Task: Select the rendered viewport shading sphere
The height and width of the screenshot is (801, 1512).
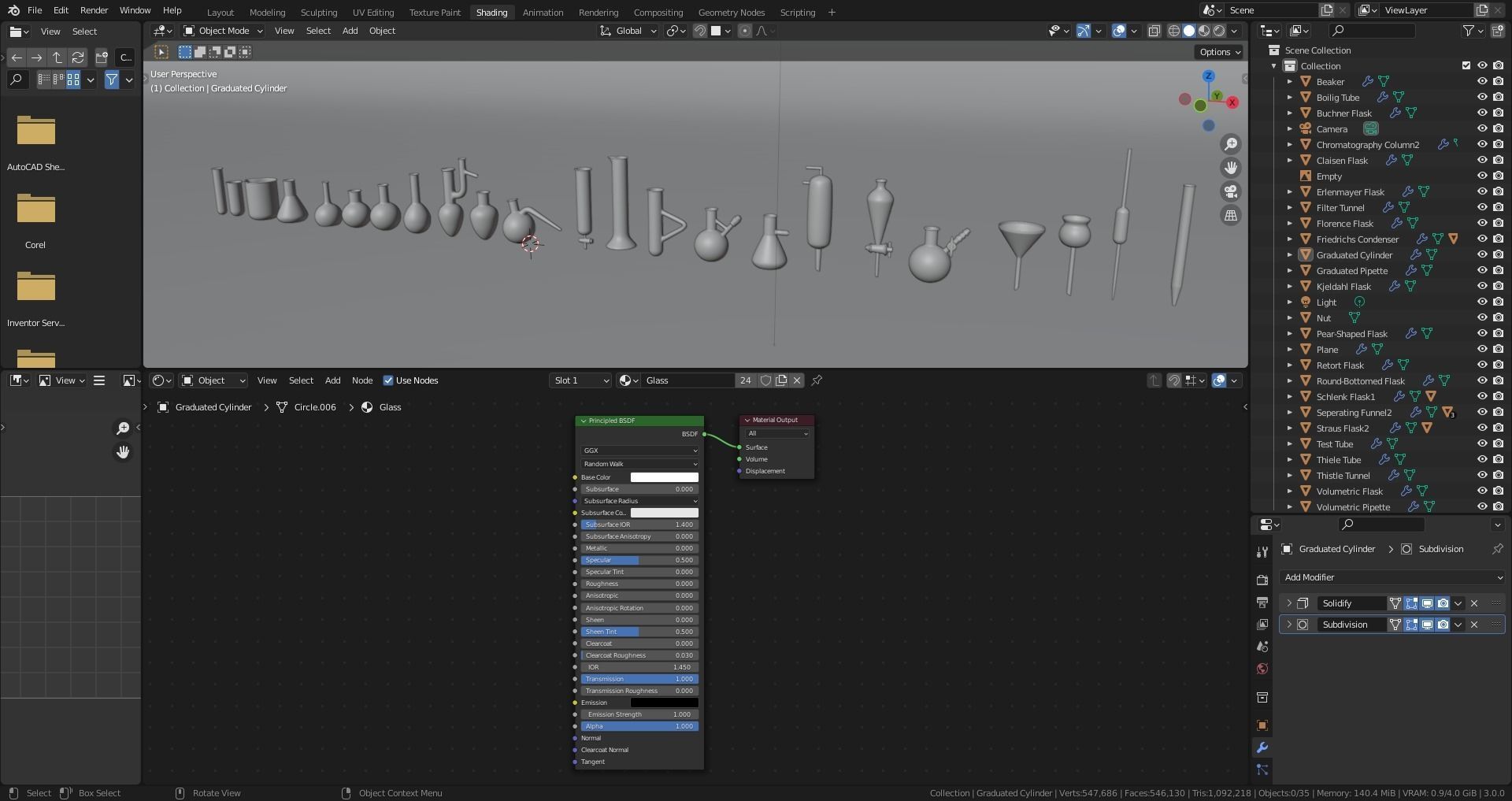Action: (x=1219, y=31)
